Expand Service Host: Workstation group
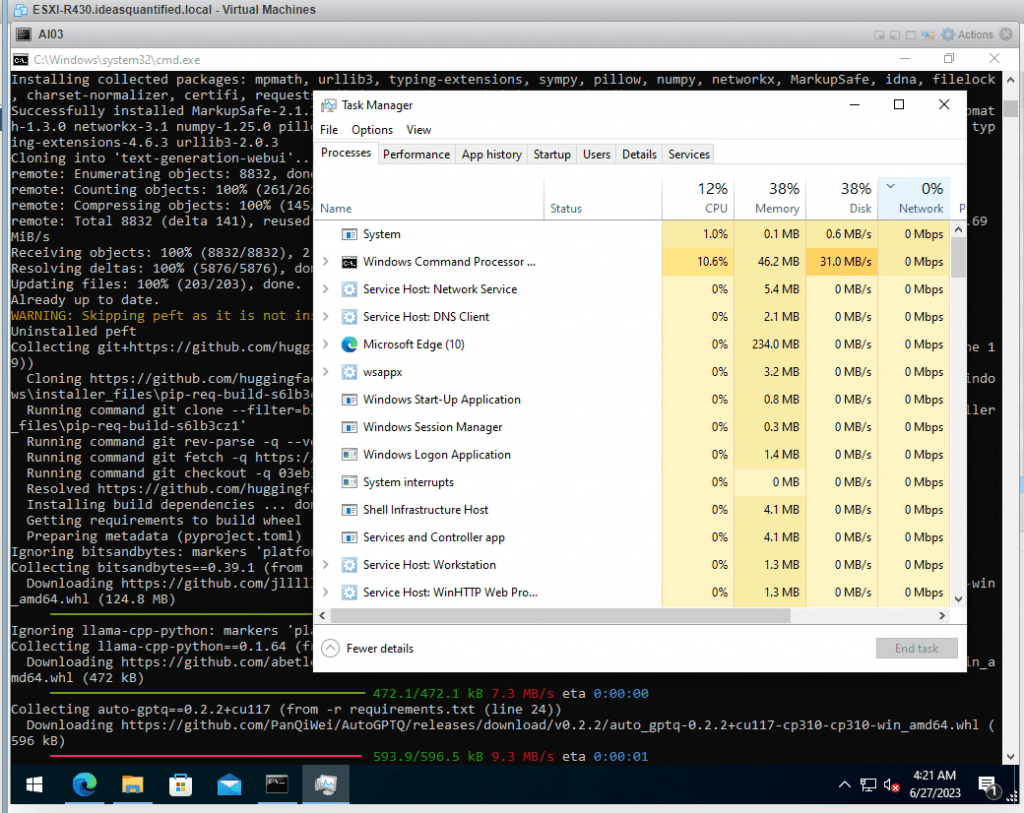The width and height of the screenshot is (1024, 813). click(326, 565)
